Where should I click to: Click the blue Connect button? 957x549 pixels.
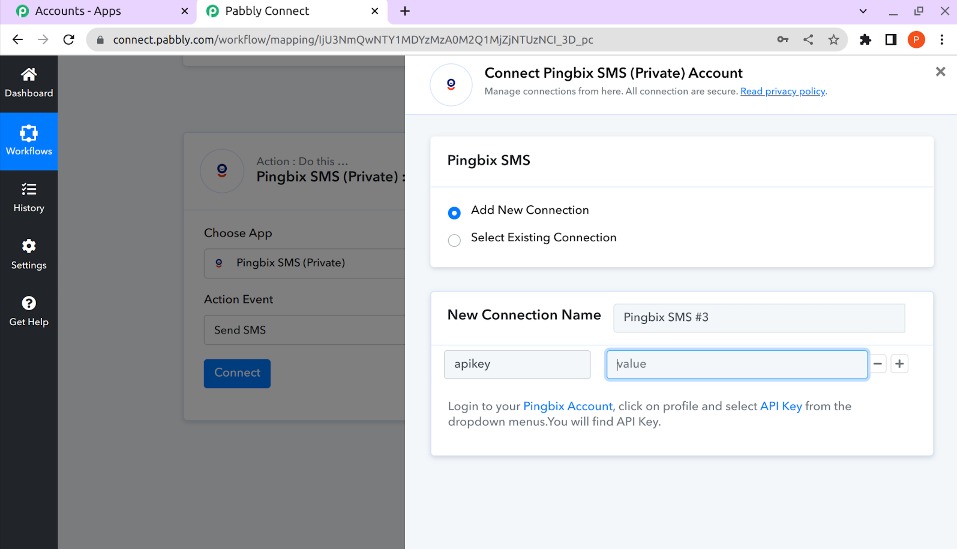237,373
